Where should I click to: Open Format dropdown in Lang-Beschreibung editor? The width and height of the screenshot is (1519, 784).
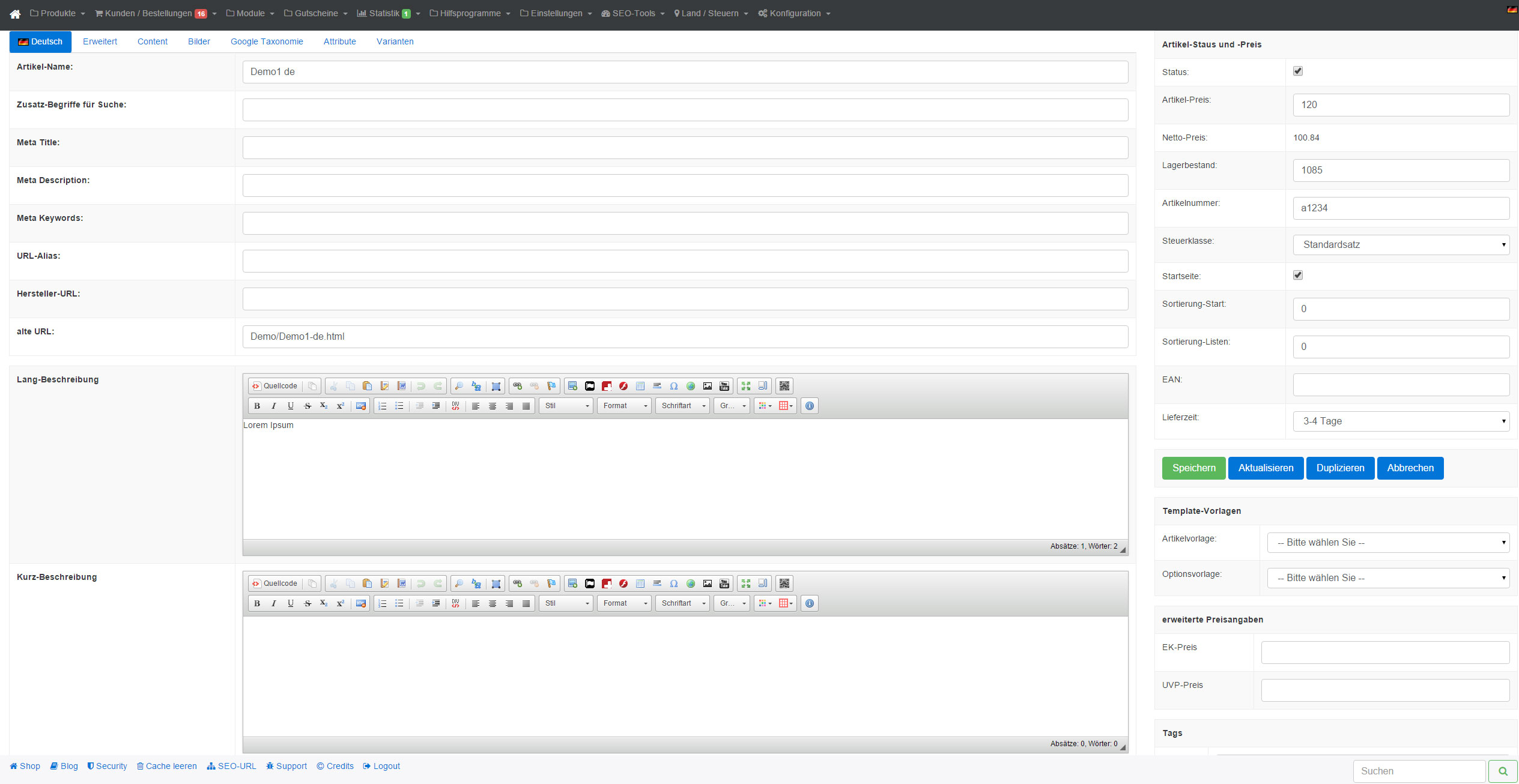(x=624, y=406)
